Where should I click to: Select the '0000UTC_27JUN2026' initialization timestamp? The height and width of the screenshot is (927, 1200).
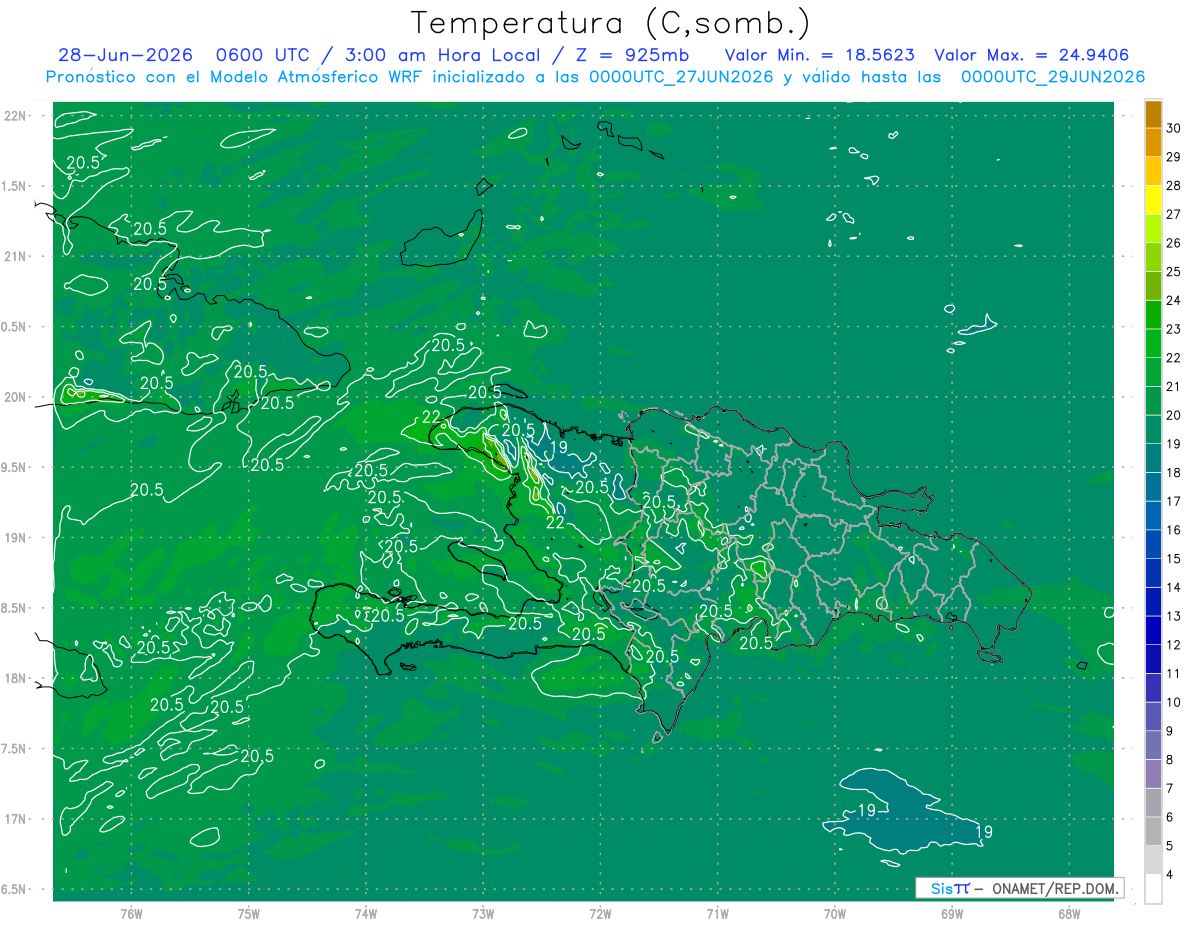click(x=681, y=77)
